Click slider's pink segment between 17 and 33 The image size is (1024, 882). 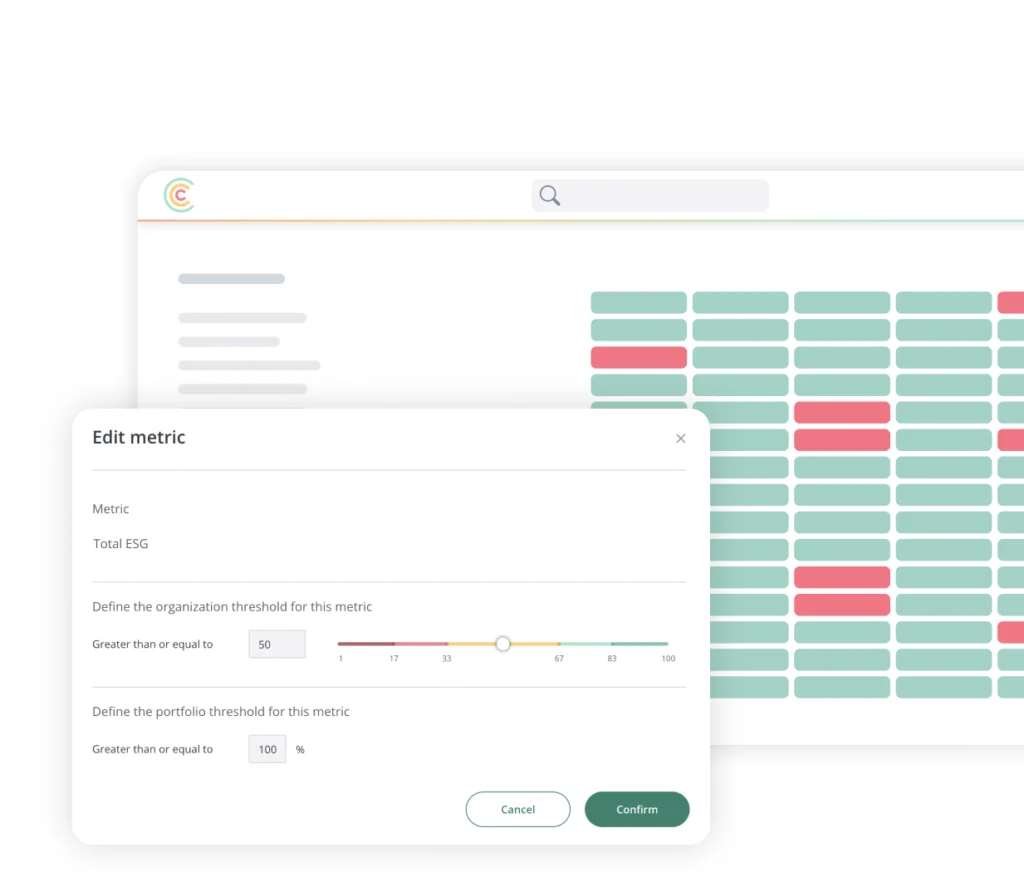(x=421, y=644)
